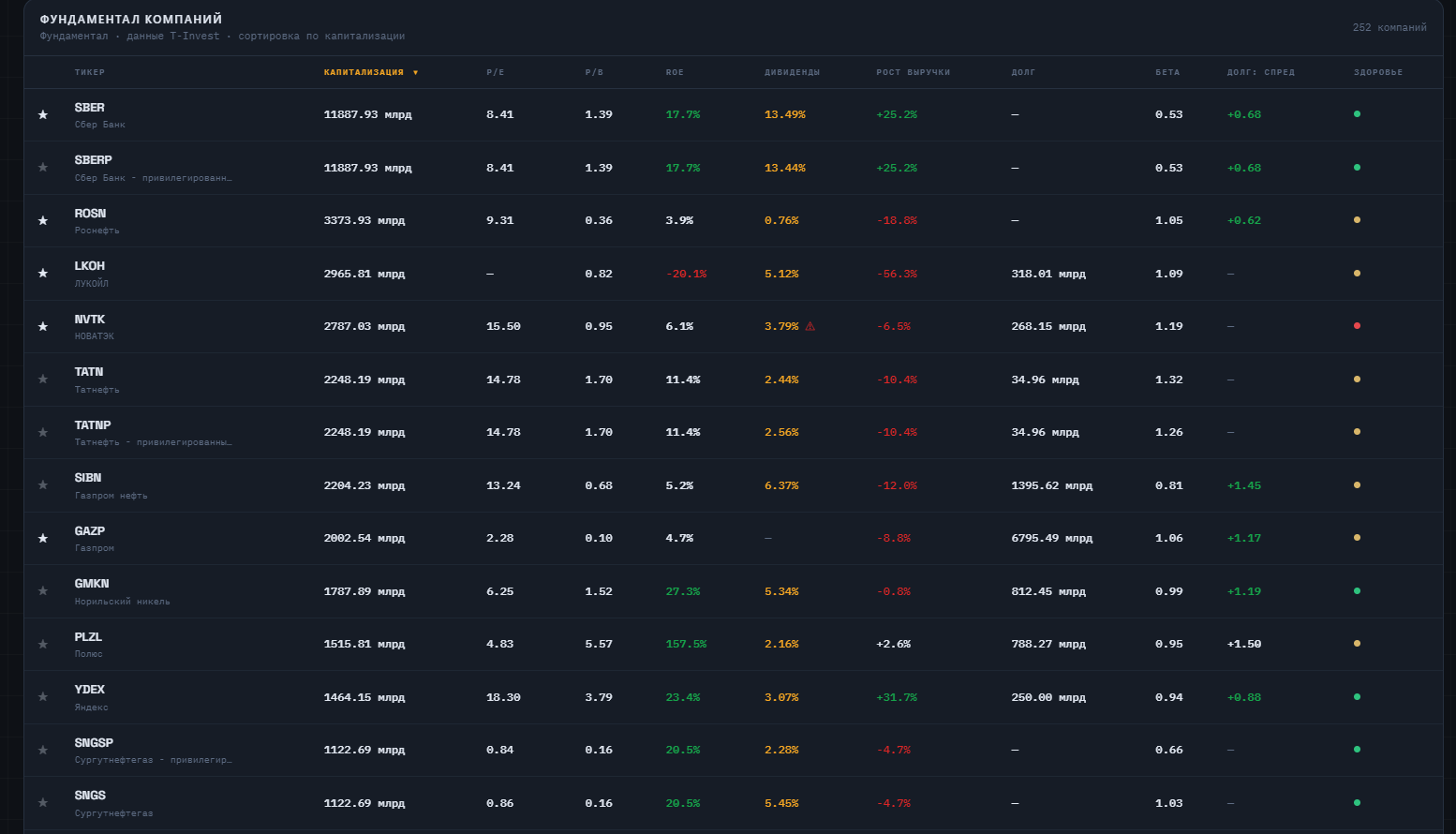Click the health dot in ordinary SNGS row
The width and height of the screenshot is (1456, 834).
tap(1357, 803)
